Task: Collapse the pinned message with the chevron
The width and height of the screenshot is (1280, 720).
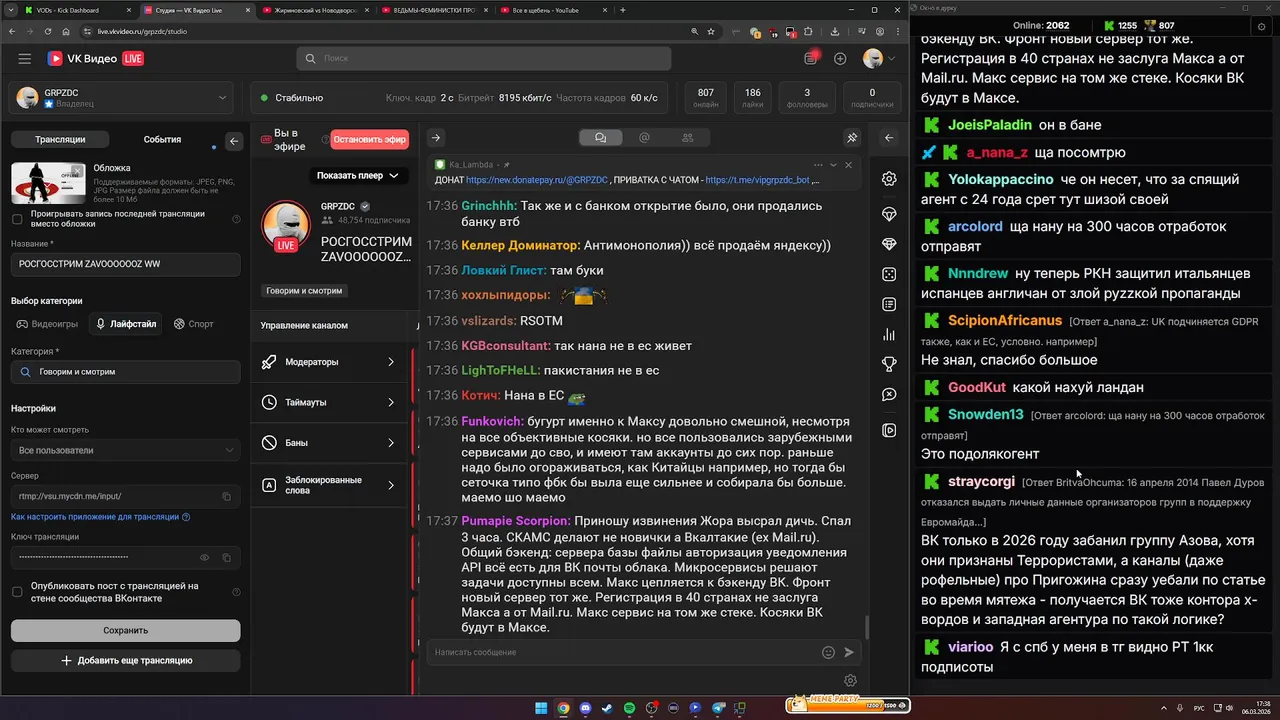Action: click(833, 165)
